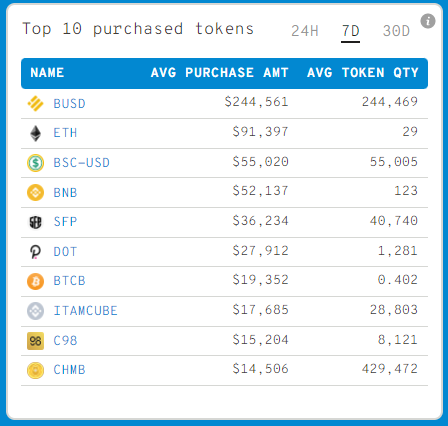Click the DOT Polkadot icon
This screenshot has width=448, height=426.
pyautogui.click(x=35, y=252)
